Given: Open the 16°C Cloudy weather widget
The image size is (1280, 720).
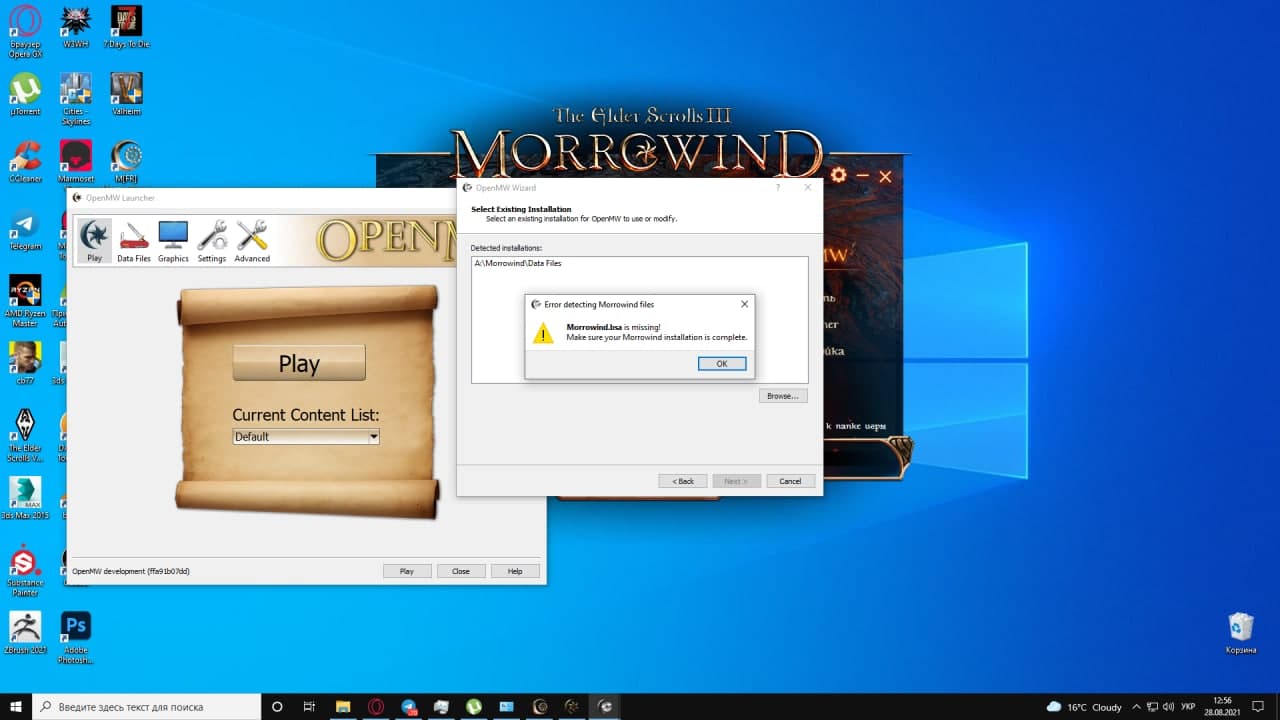Looking at the screenshot, I should (x=1084, y=707).
